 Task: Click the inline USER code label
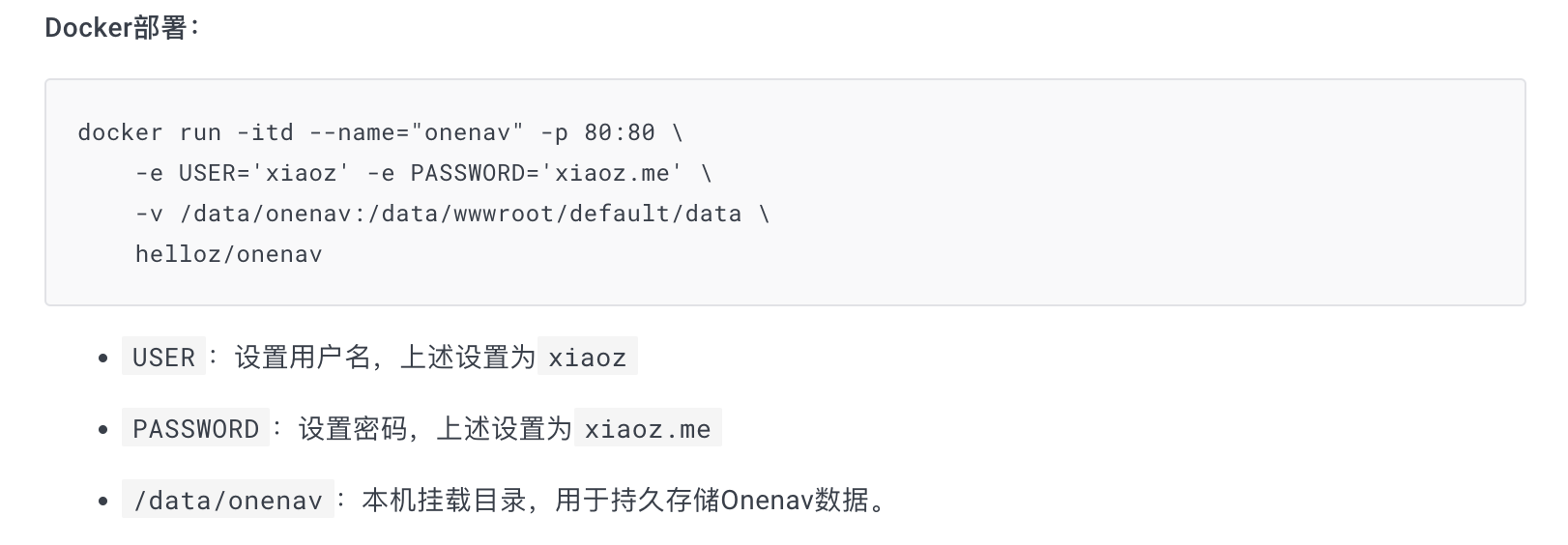pos(163,358)
